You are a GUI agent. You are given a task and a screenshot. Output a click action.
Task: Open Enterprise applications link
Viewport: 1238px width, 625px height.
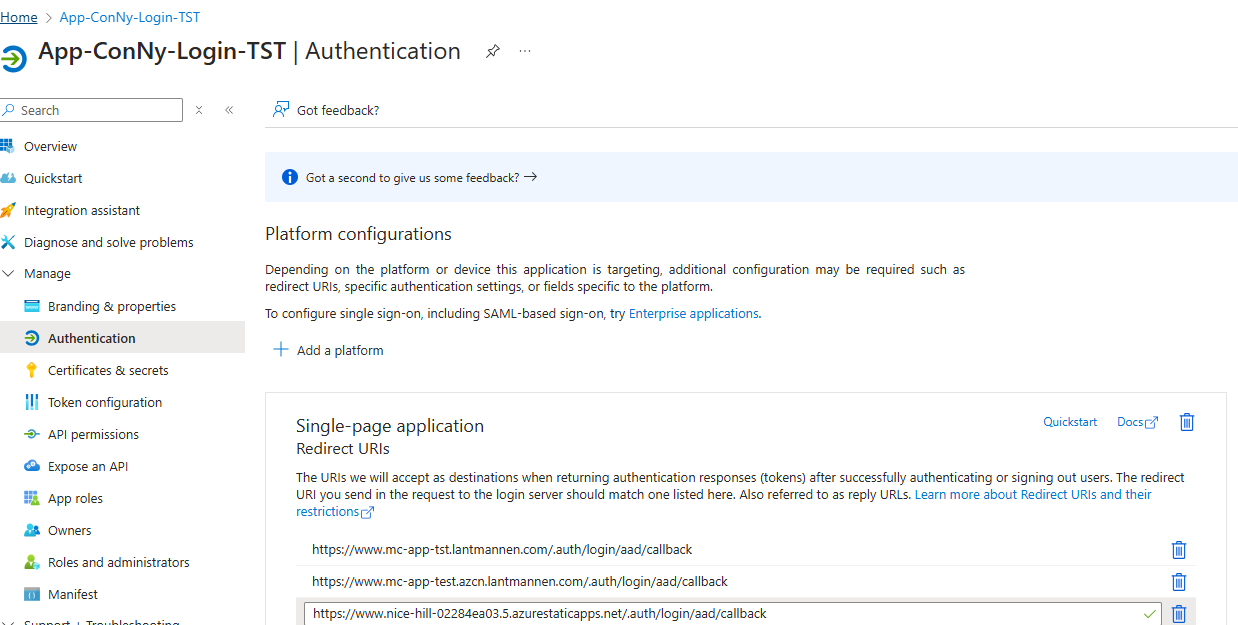click(x=693, y=313)
